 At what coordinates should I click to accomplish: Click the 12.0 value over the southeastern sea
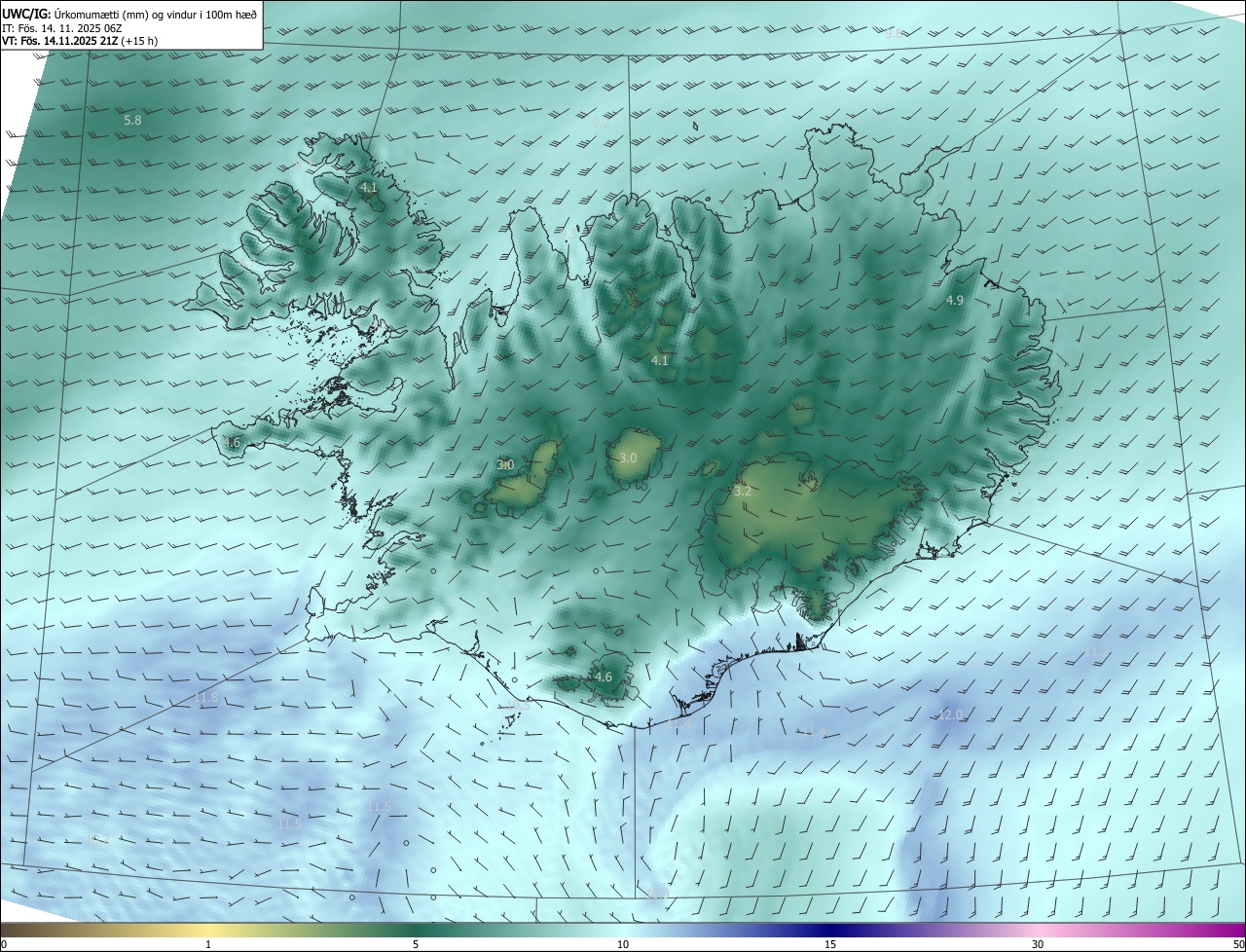click(950, 714)
